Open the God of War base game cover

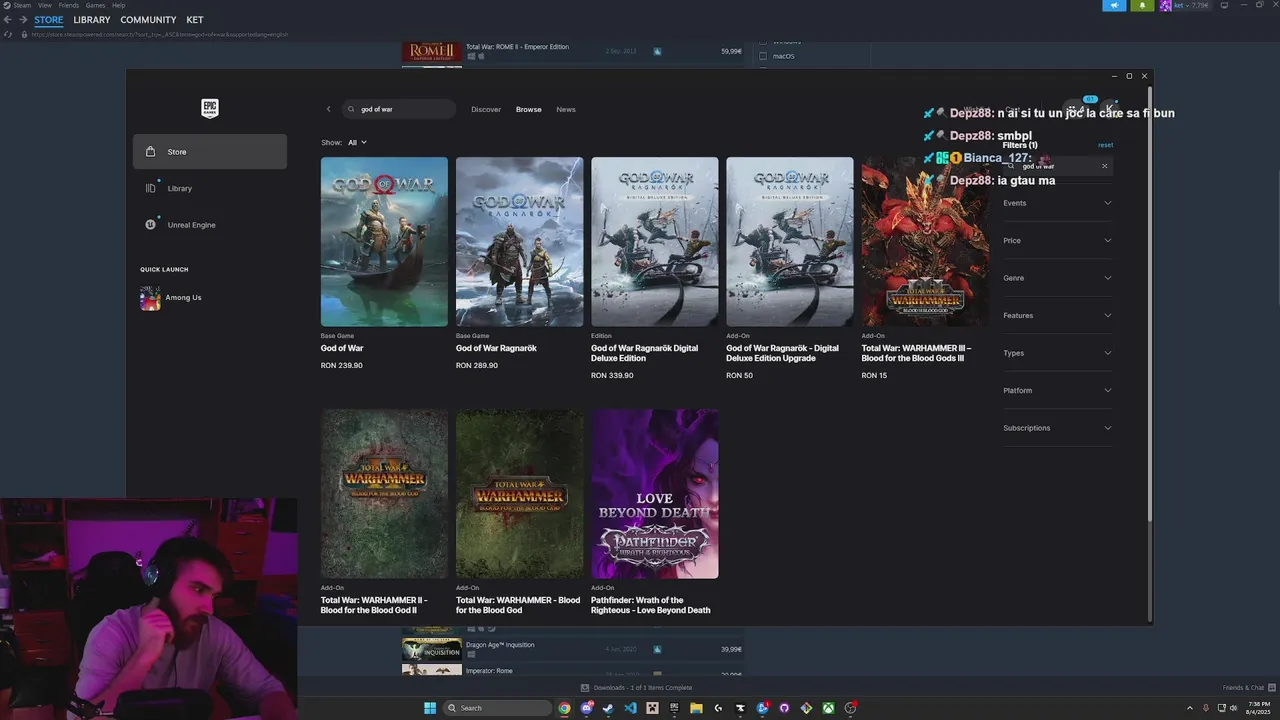coord(384,241)
